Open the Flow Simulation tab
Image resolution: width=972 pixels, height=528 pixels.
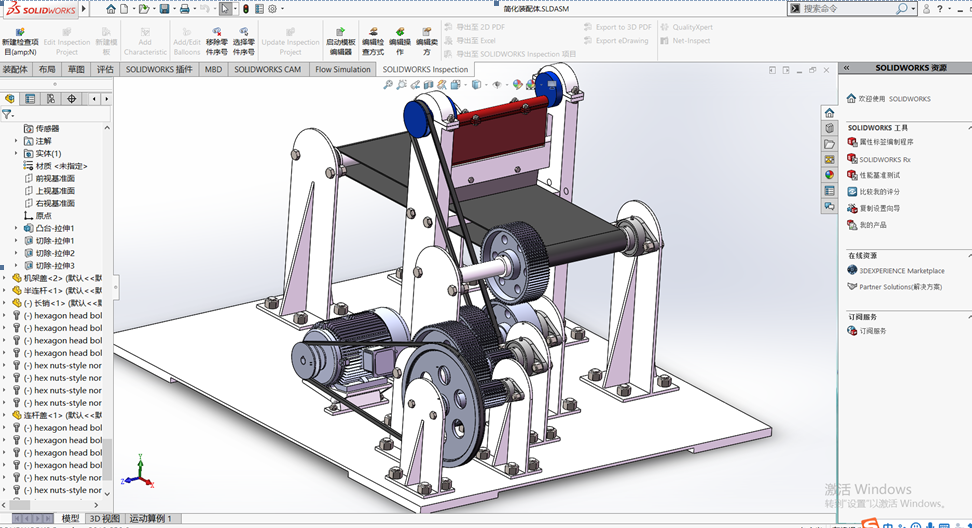(343, 69)
